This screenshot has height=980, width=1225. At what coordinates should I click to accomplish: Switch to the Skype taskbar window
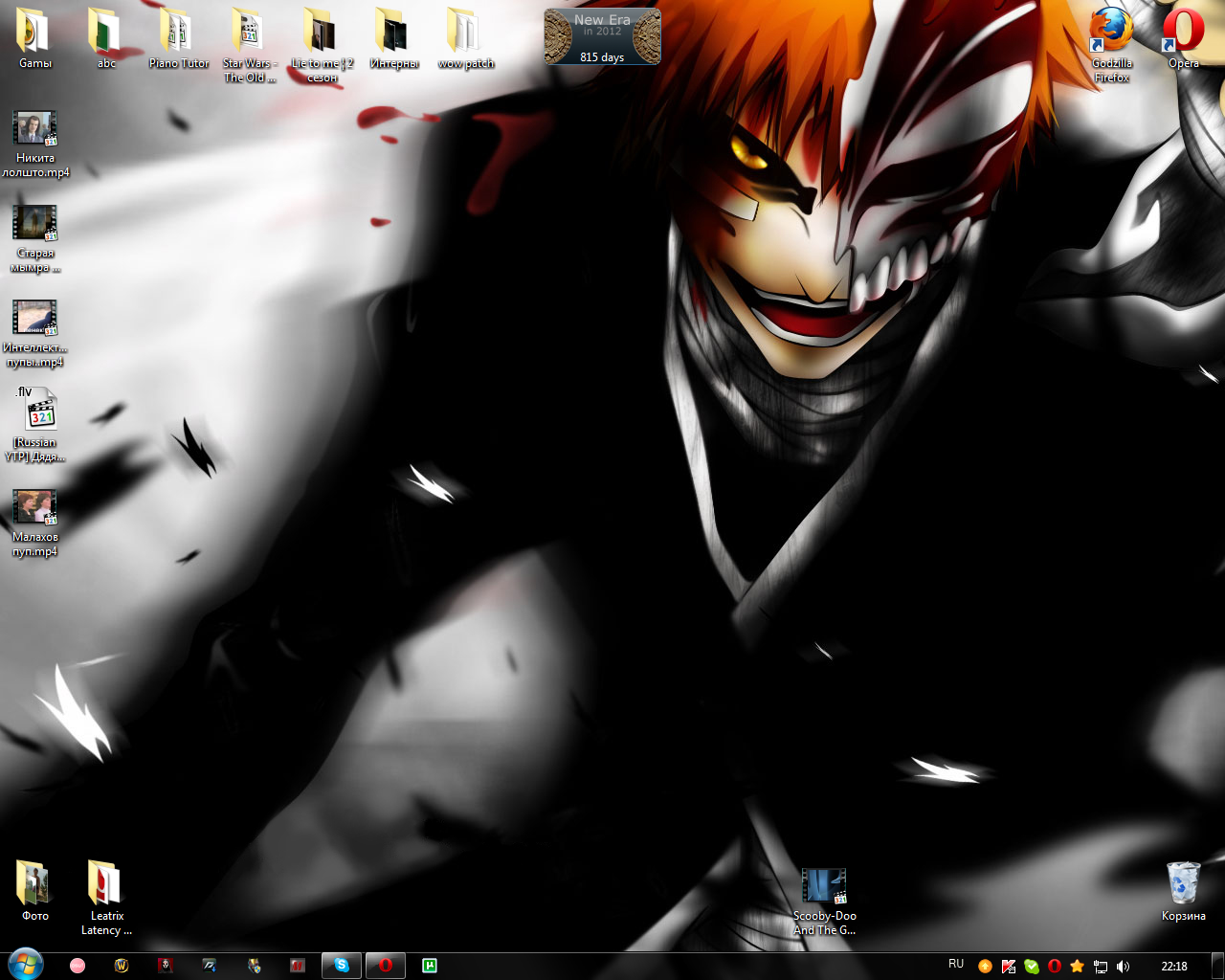342,966
